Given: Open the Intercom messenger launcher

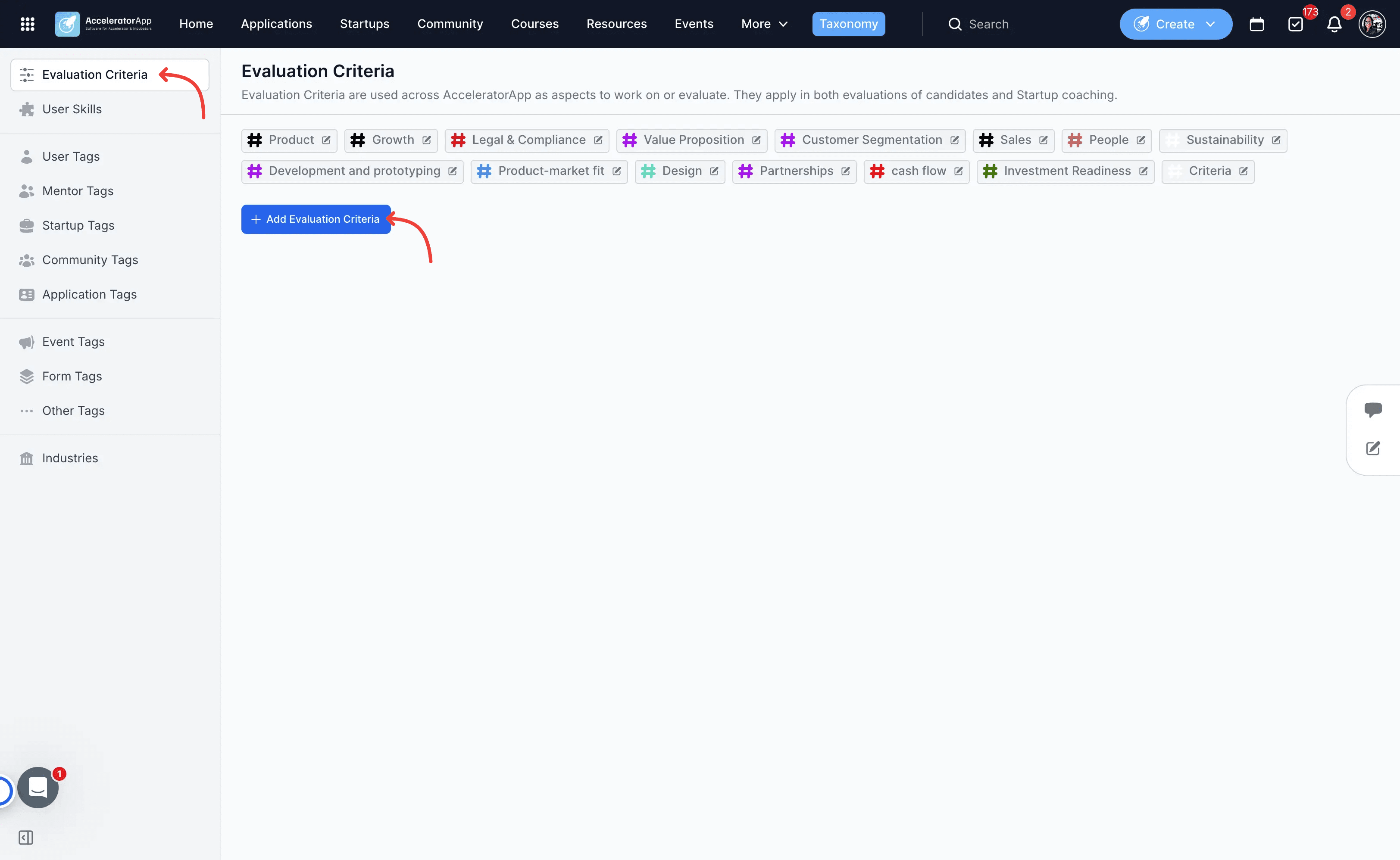Looking at the screenshot, I should (37, 788).
